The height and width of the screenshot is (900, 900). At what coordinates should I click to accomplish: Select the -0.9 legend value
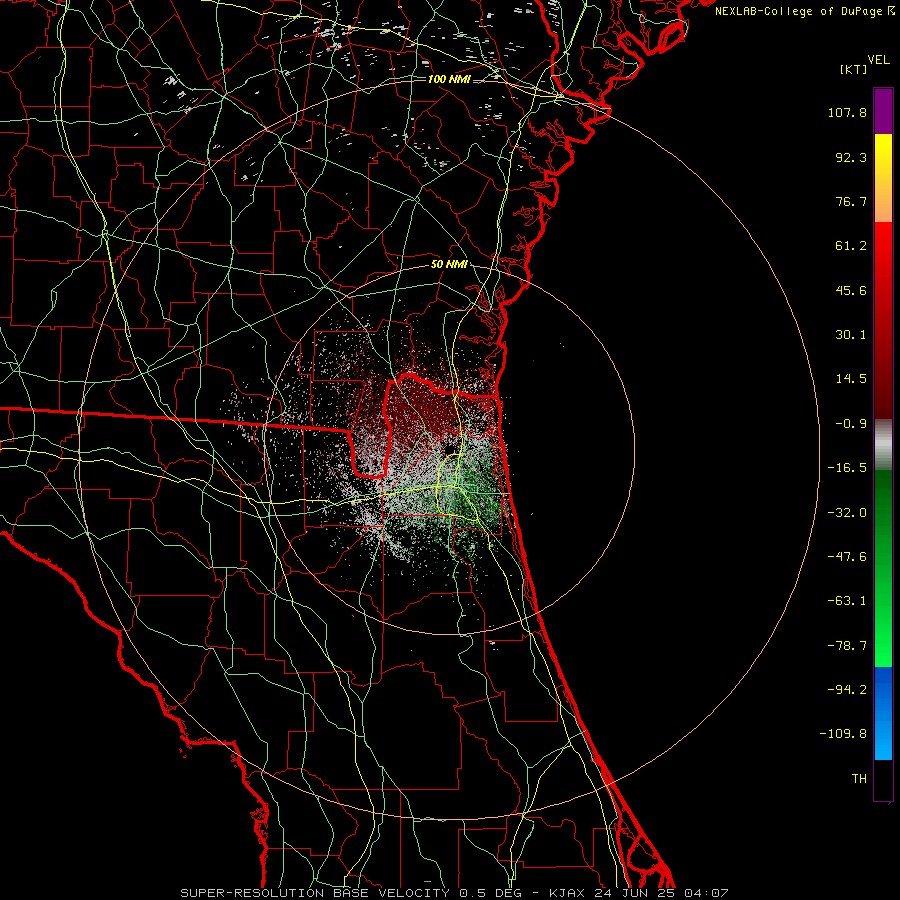851,424
